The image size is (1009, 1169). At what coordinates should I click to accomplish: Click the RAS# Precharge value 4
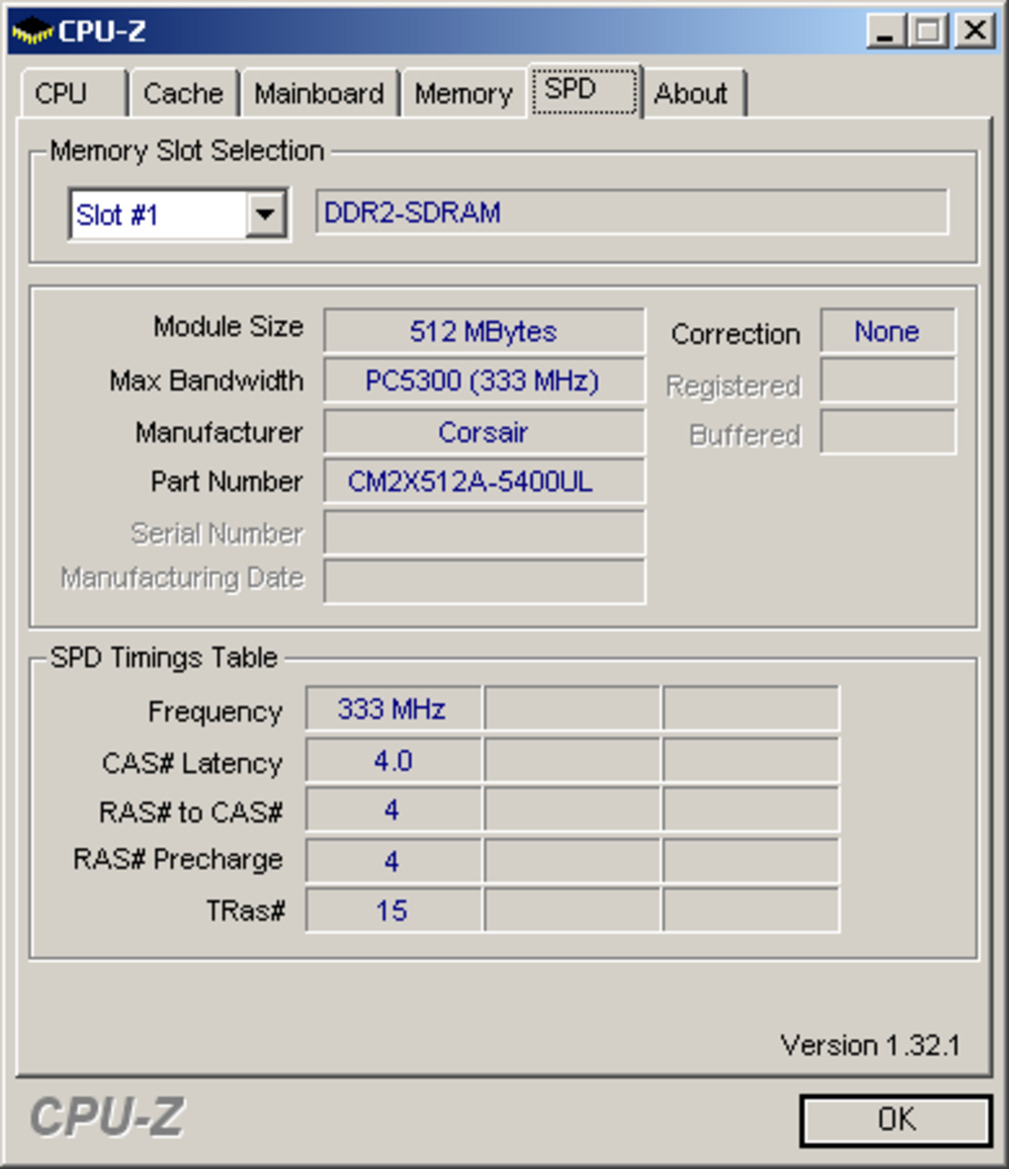coord(393,861)
